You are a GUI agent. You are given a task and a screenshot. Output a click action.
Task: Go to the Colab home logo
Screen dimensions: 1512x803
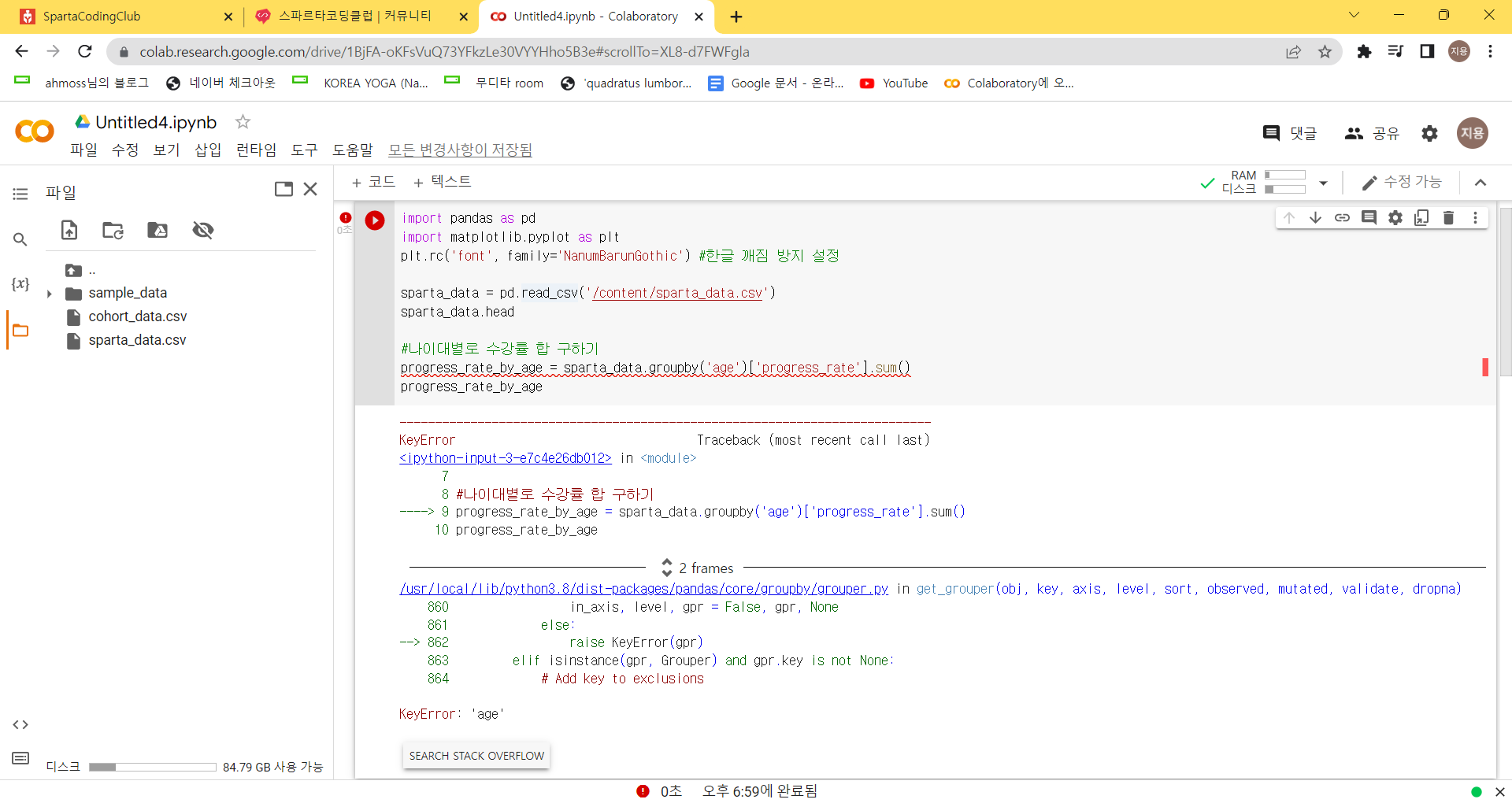[35, 131]
